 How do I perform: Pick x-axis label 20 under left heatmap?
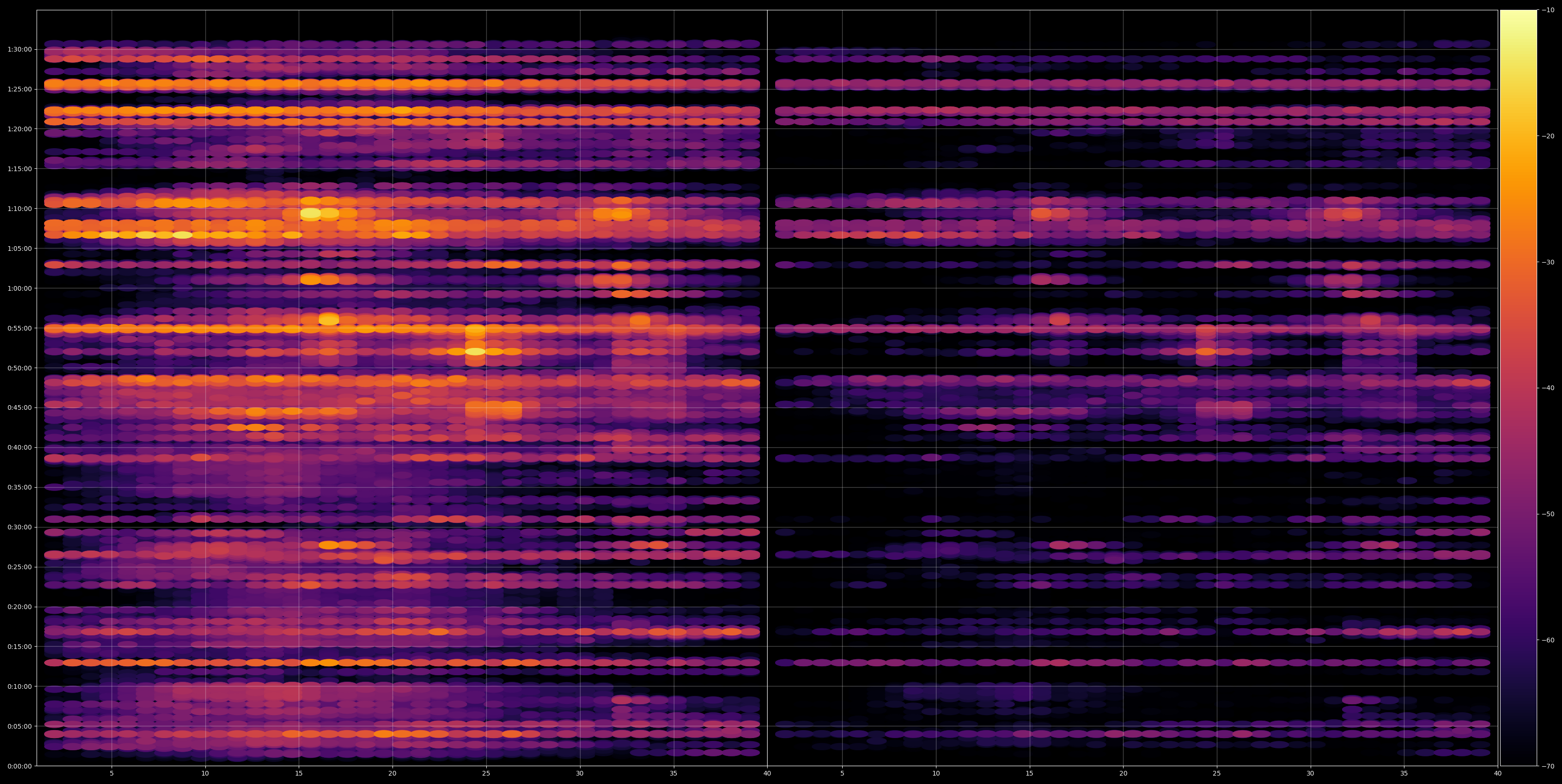[x=392, y=774]
